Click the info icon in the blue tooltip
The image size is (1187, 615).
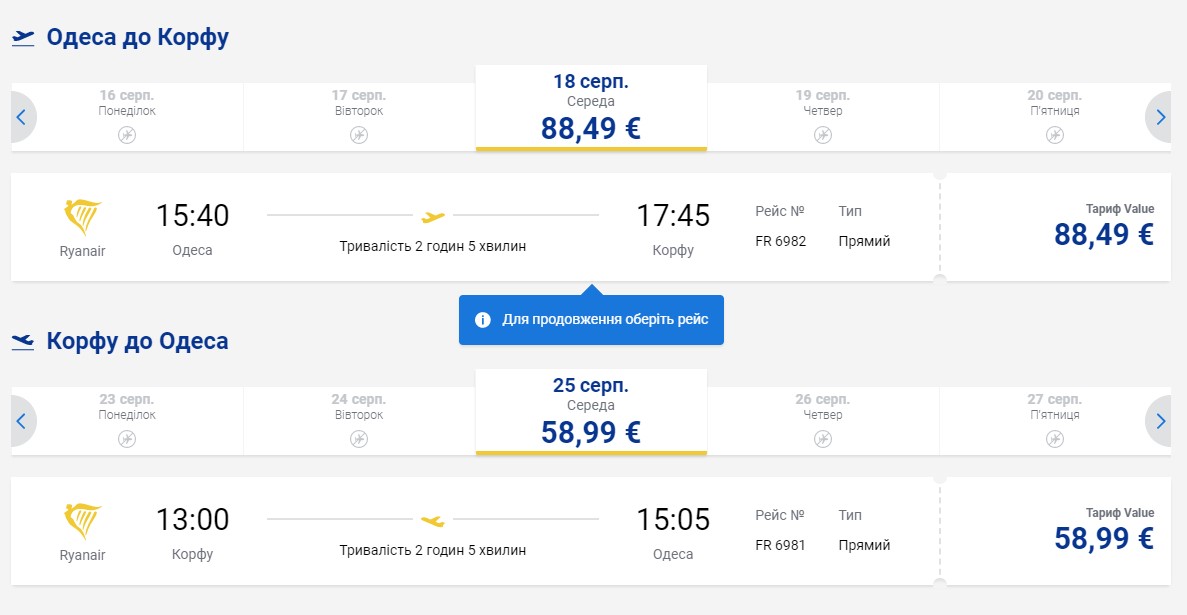tap(483, 320)
